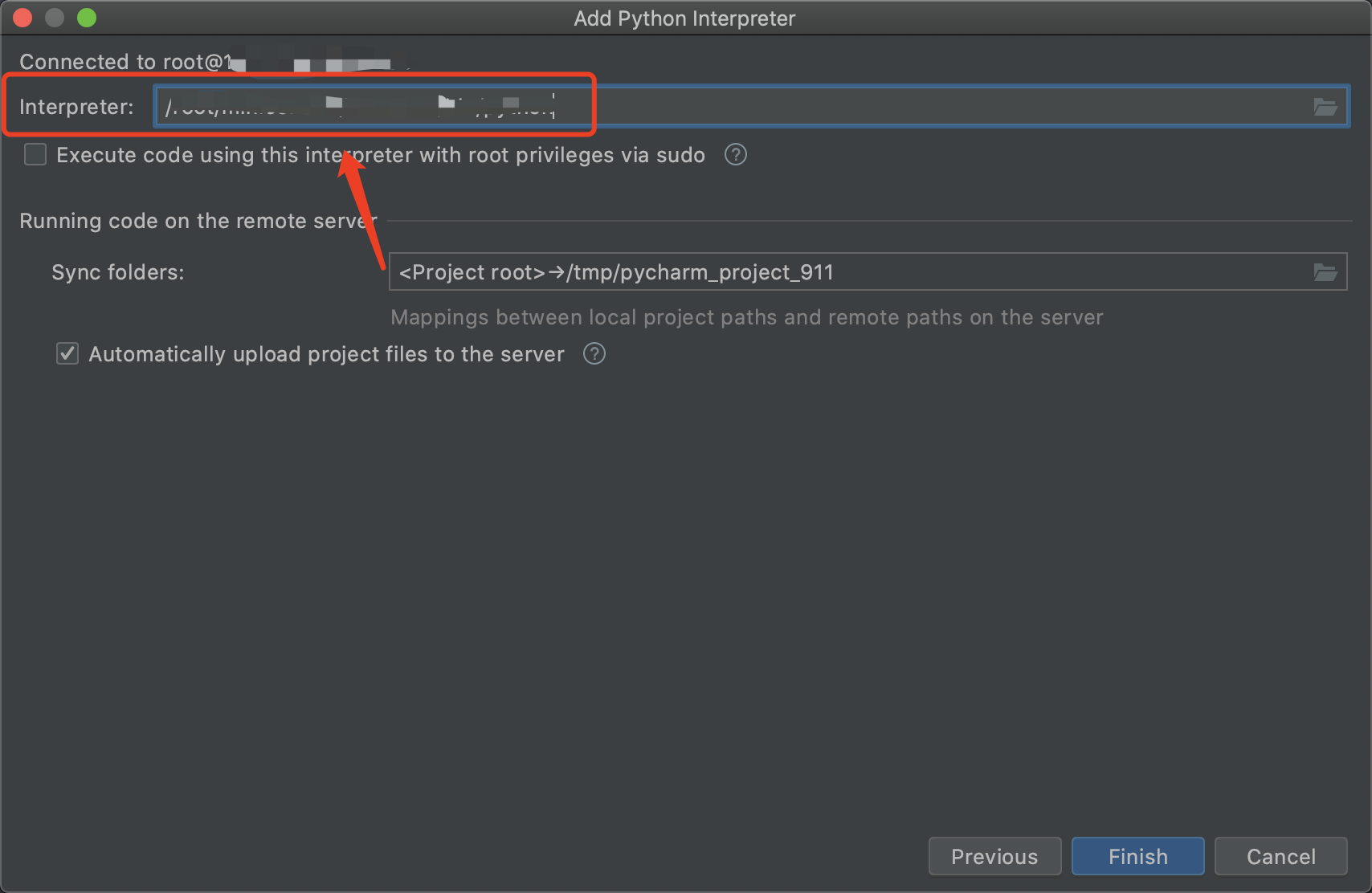Click the Add Python Interpreter title bar

684,18
